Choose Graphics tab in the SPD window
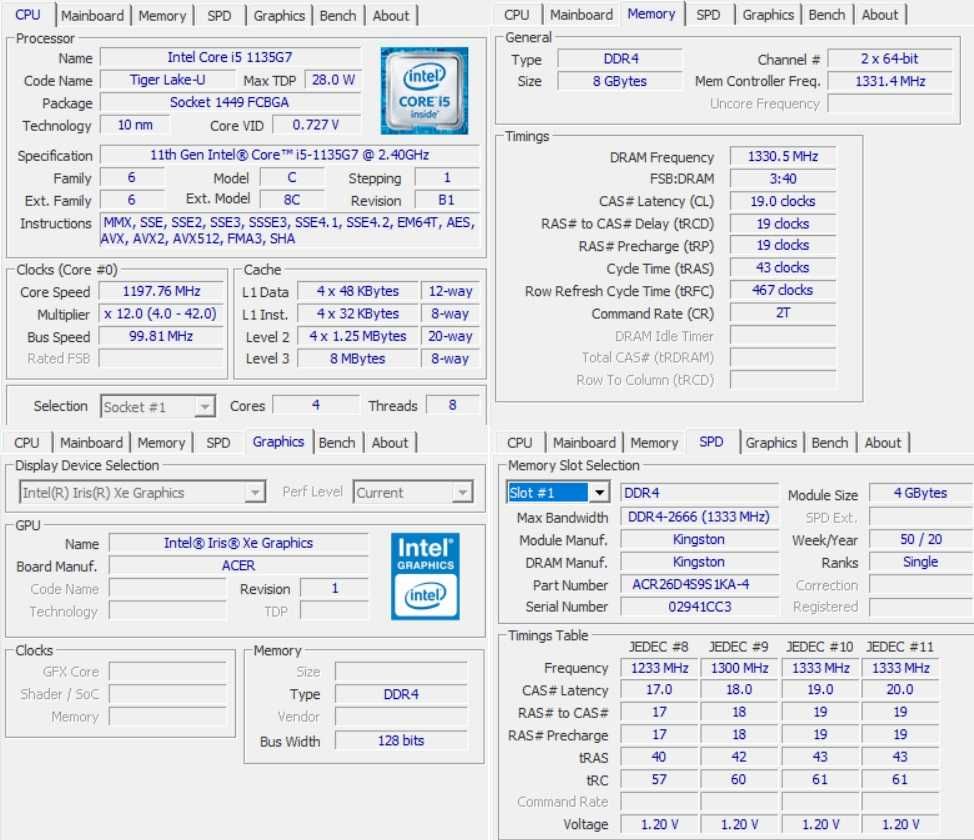This screenshot has width=974, height=840. point(771,443)
